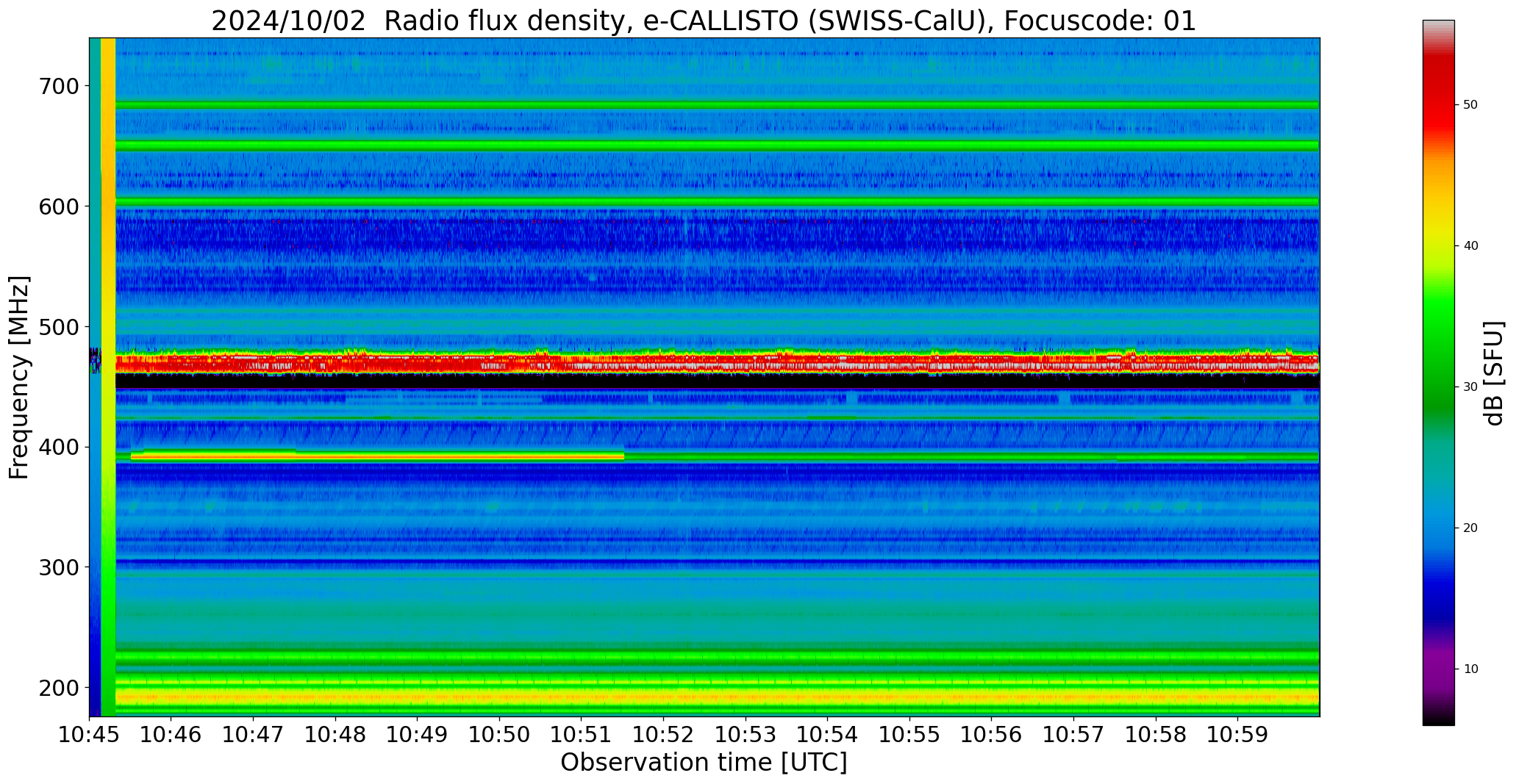Click the 'Frequency [MHz]' y-axis label
This screenshot has height=784, width=1516.
[19, 378]
